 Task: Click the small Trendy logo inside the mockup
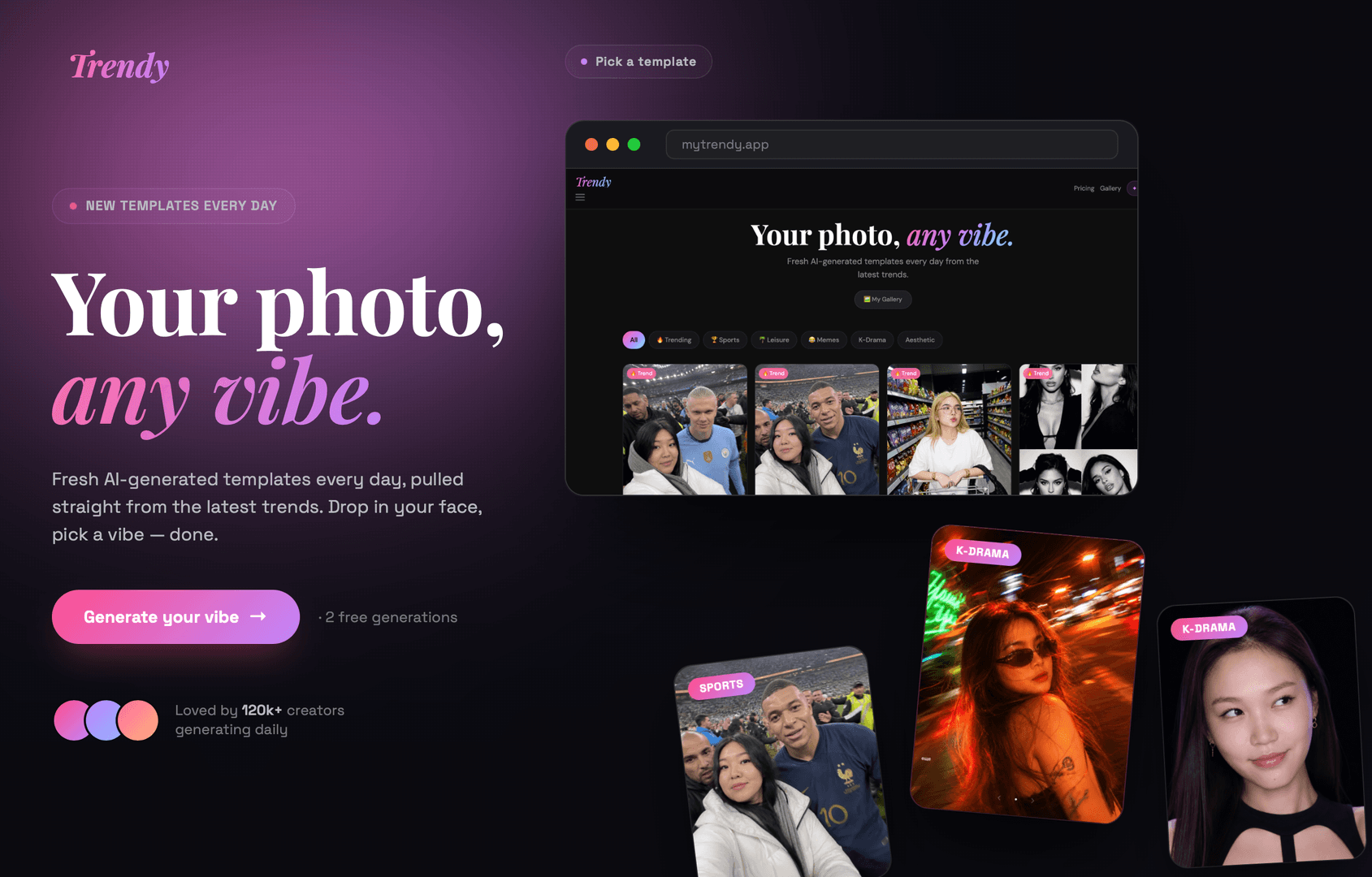[593, 182]
